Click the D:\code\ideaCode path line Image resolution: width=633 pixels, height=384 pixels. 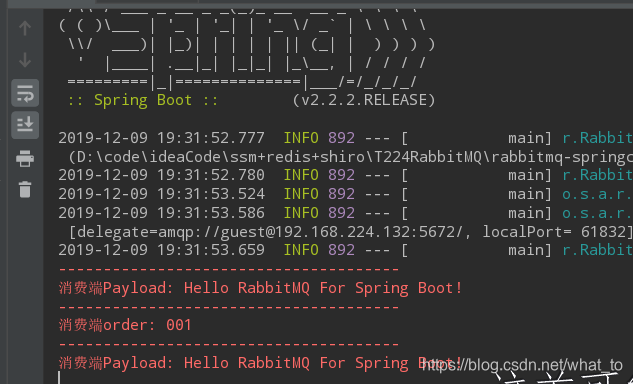click(350, 157)
